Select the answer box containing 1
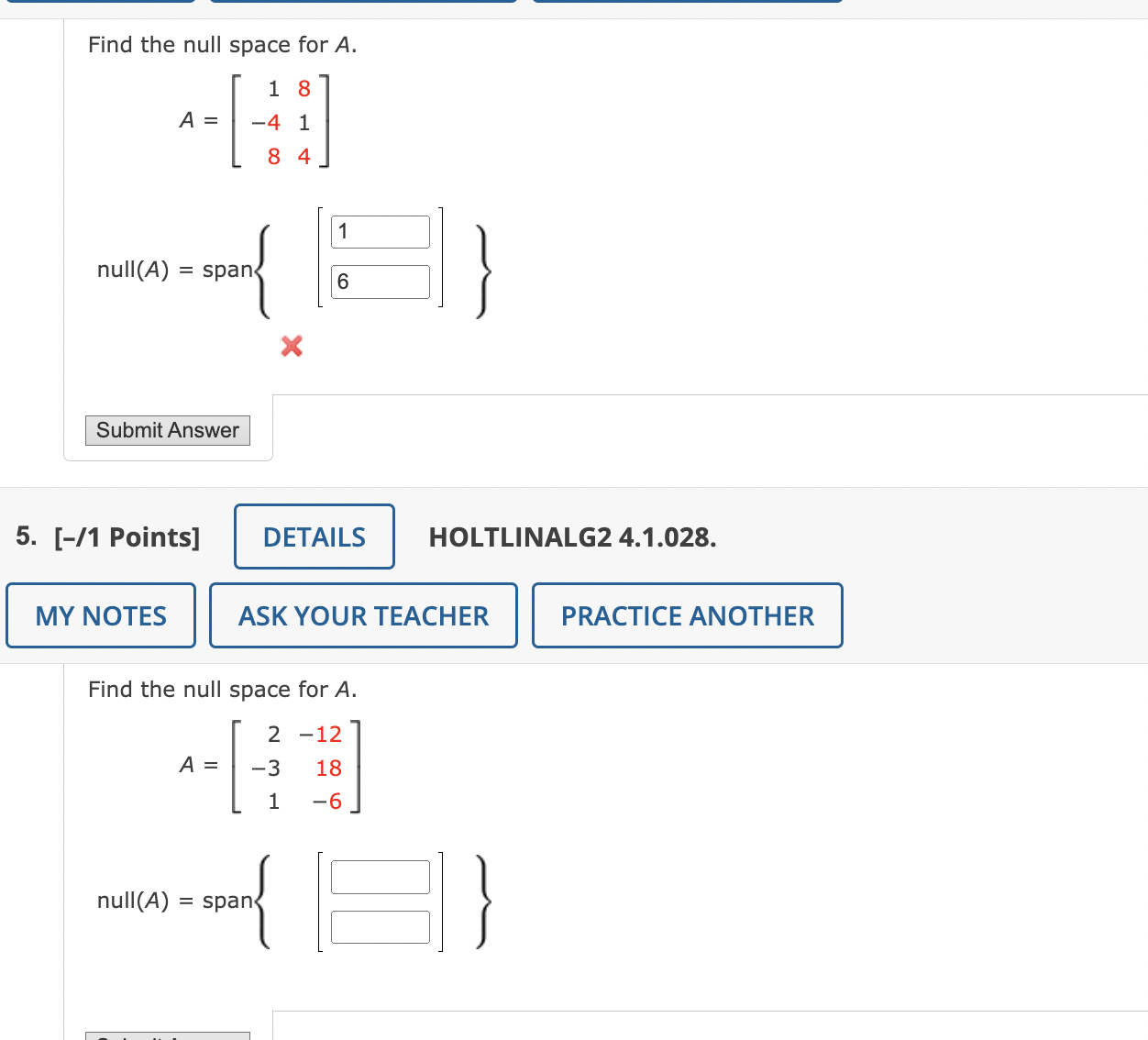Screen dimensions: 1148x1040 pos(380,231)
